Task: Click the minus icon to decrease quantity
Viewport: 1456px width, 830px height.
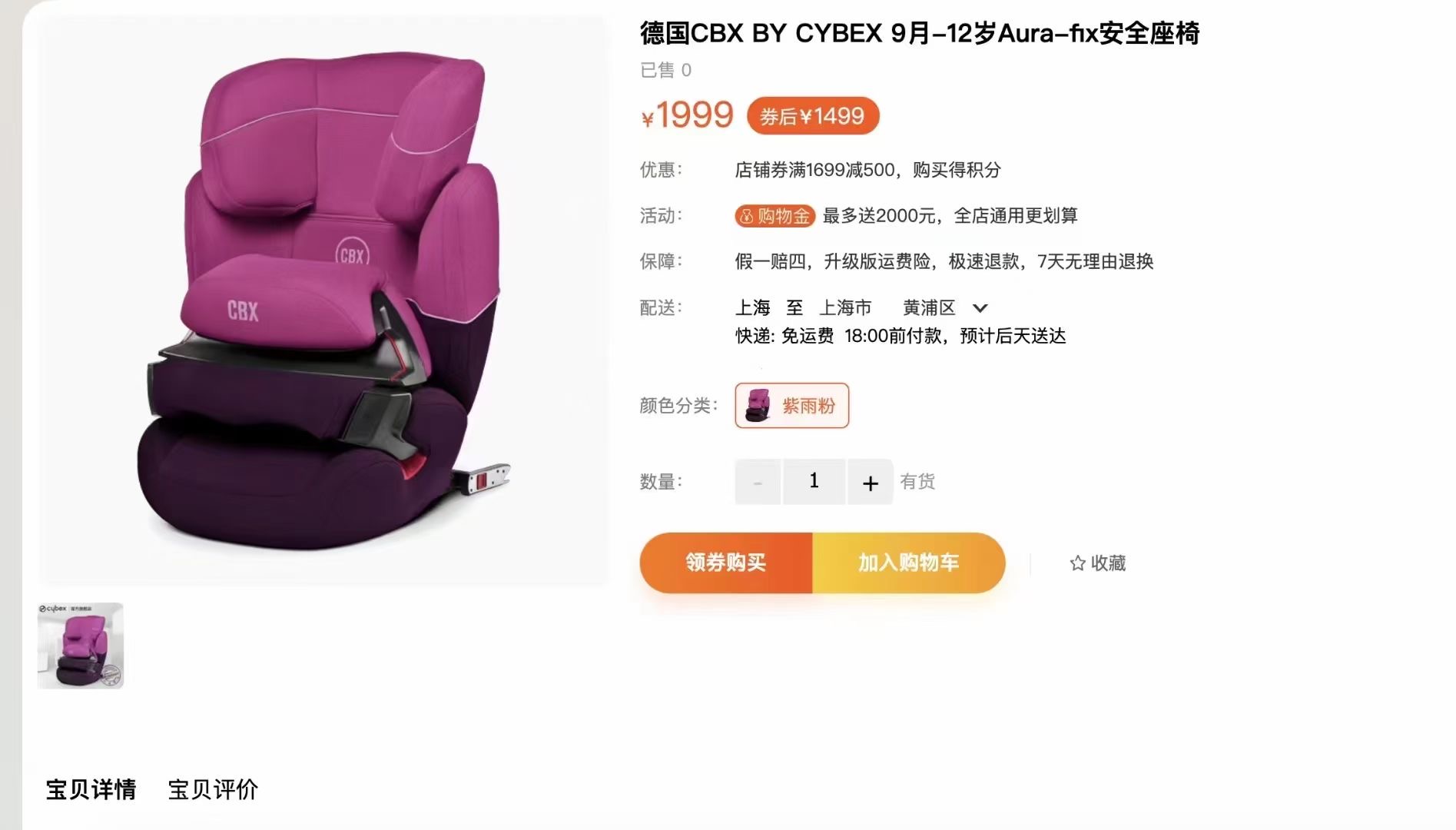Action: click(x=758, y=482)
